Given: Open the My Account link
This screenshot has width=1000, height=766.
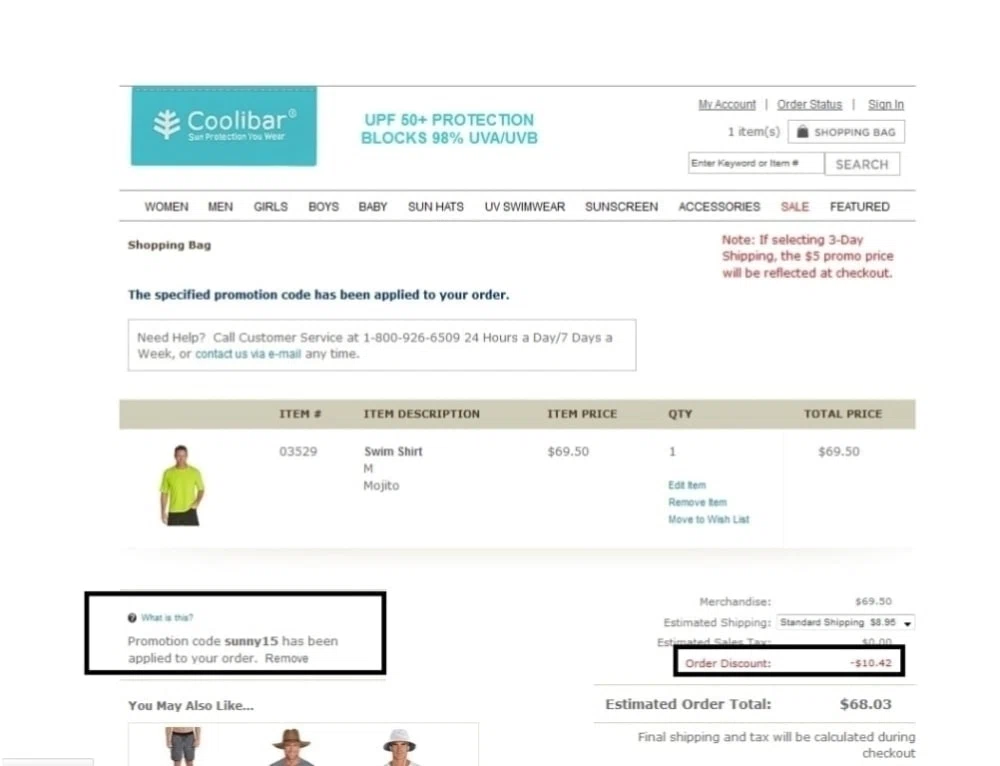Looking at the screenshot, I should [x=726, y=105].
